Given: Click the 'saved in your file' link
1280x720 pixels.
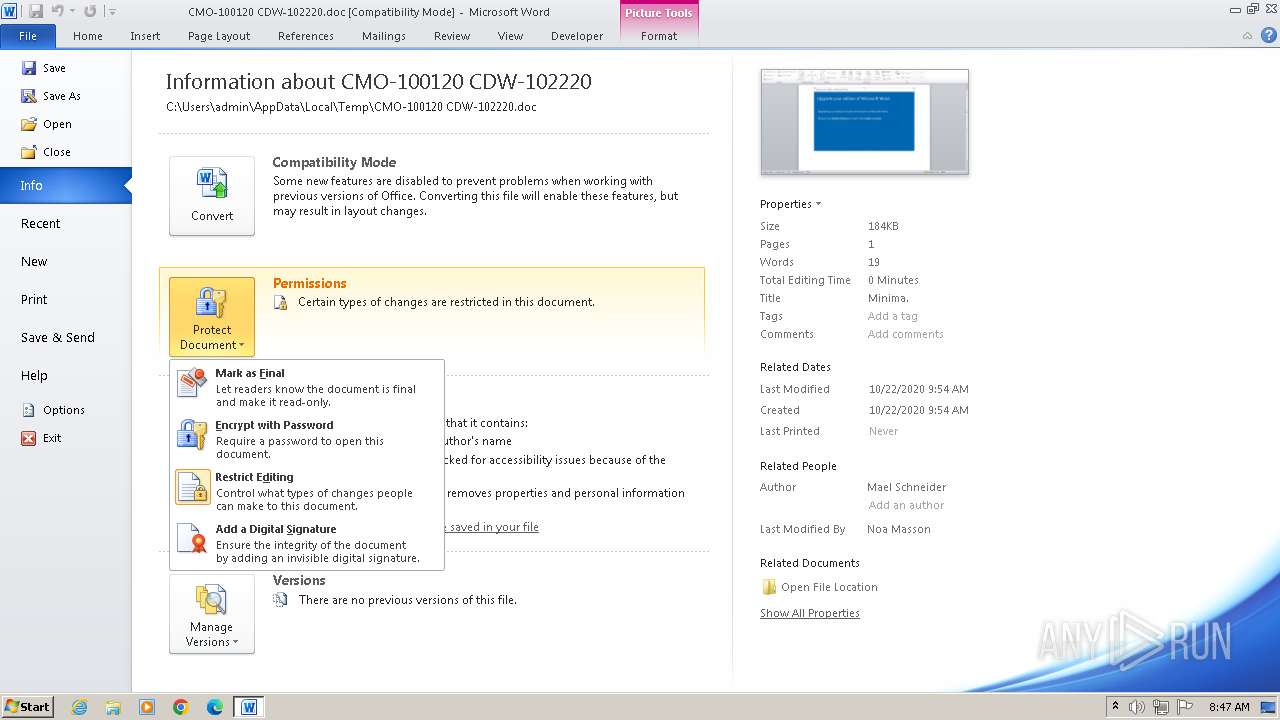Looking at the screenshot, I should point(492,527).
